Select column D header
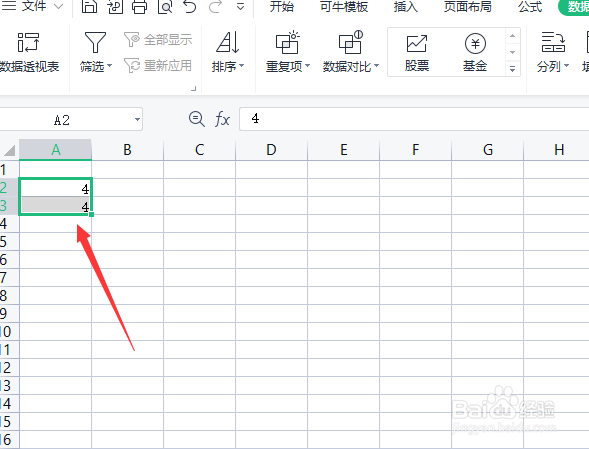 point(272,150)
